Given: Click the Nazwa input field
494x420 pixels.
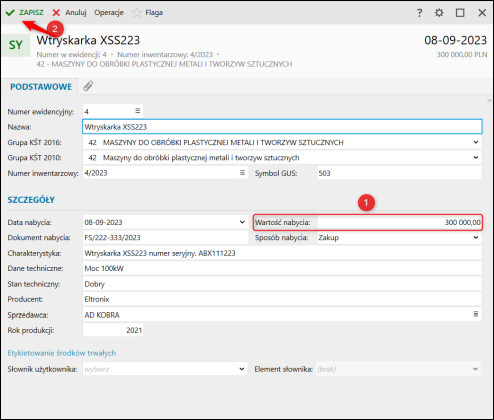Looking at the screenshot, I should pyautogui.click(x=282, y=127).
